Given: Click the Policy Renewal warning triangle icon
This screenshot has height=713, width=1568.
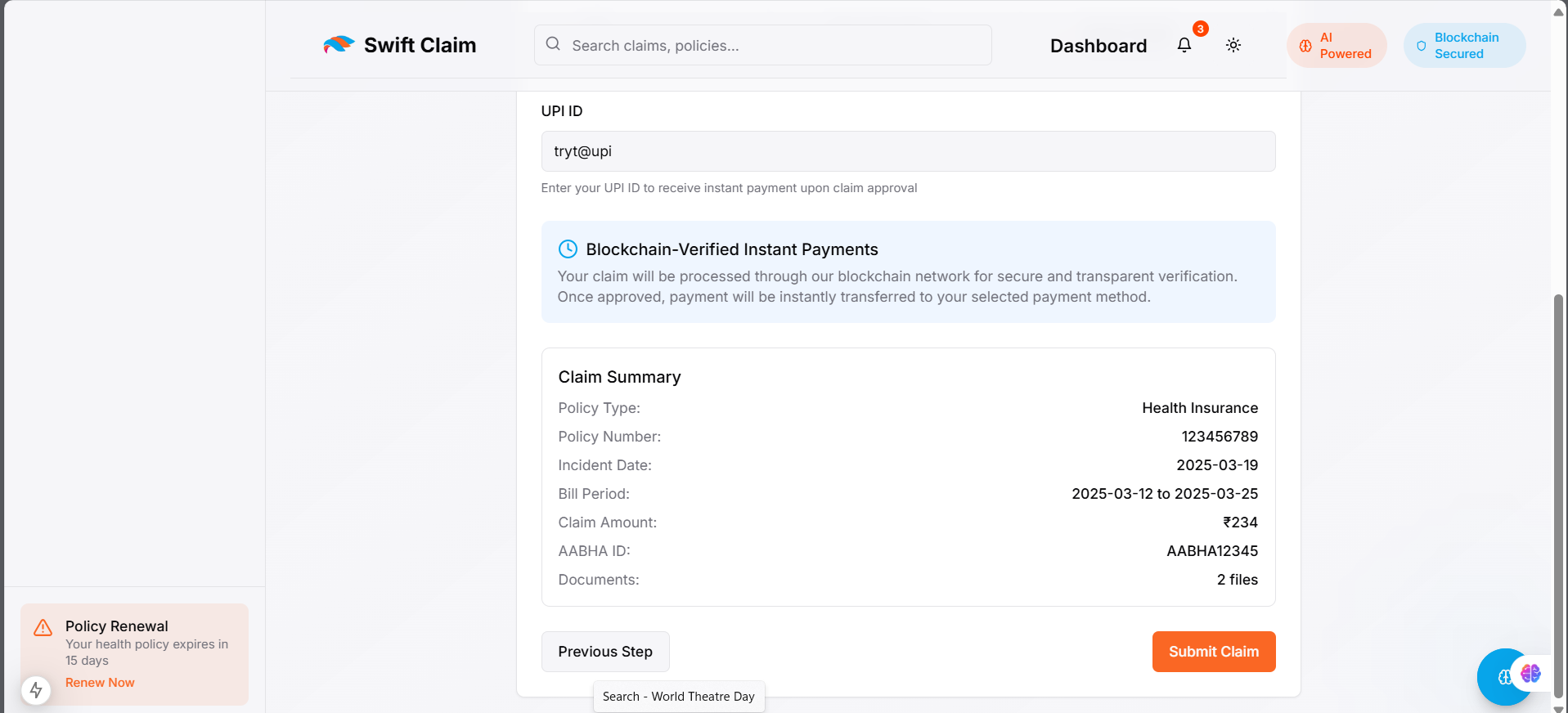Looking at the screenshot, I should [x=43, y=627].
